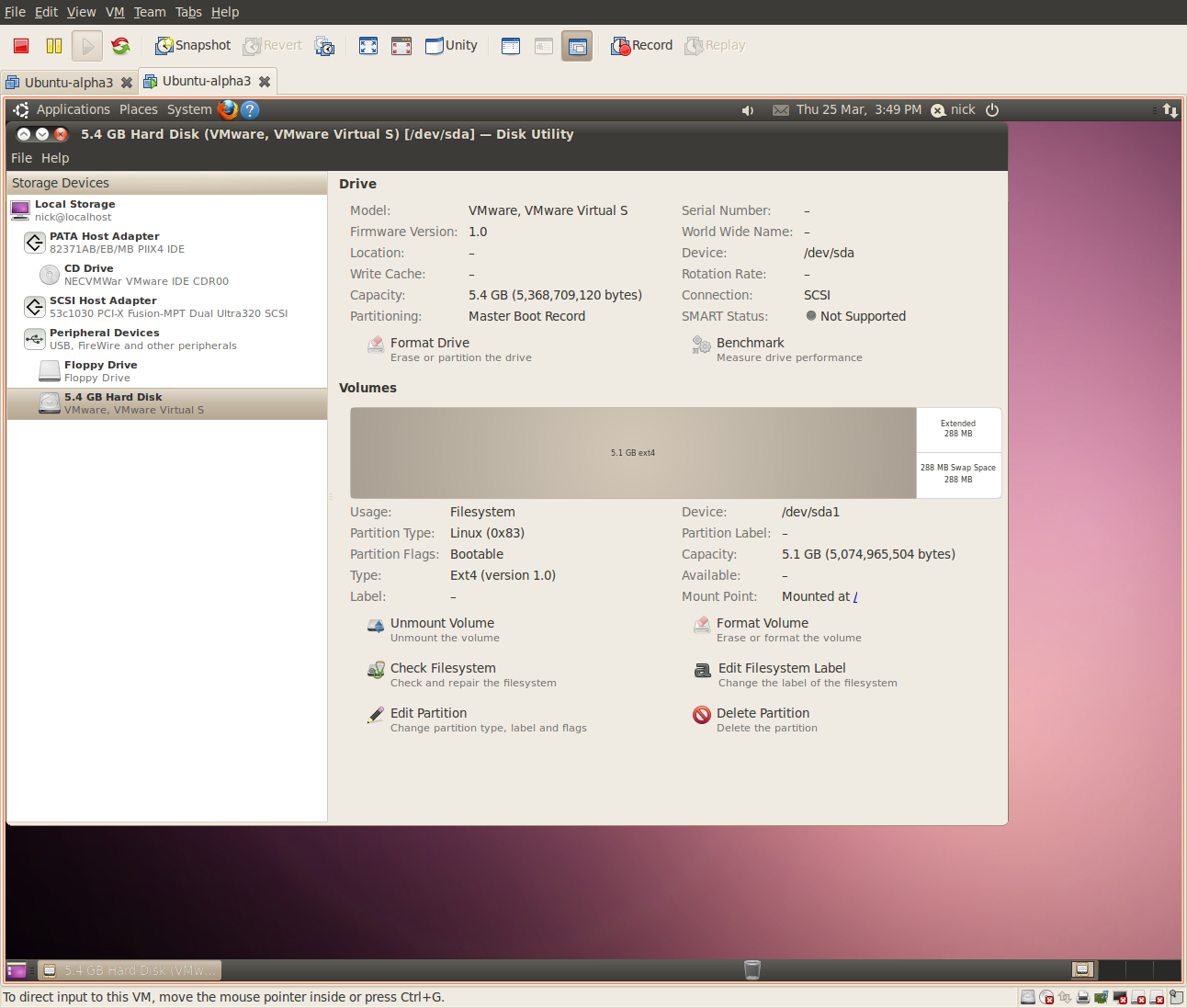Toggle Unity mode in VMware toolbar
The height and width of the screenshot is (1008, 1187).
(x=451, y=45)
